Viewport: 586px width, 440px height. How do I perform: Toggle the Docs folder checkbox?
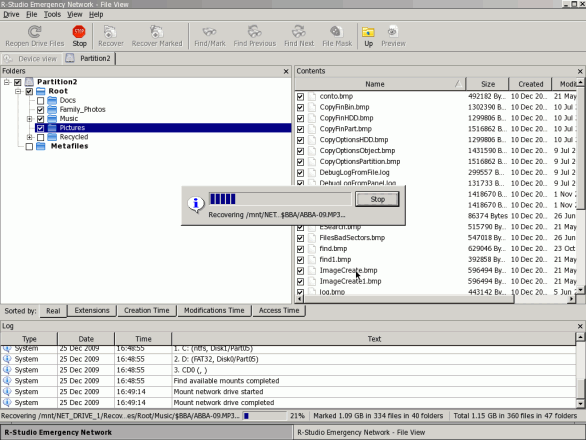coord(40,101)
